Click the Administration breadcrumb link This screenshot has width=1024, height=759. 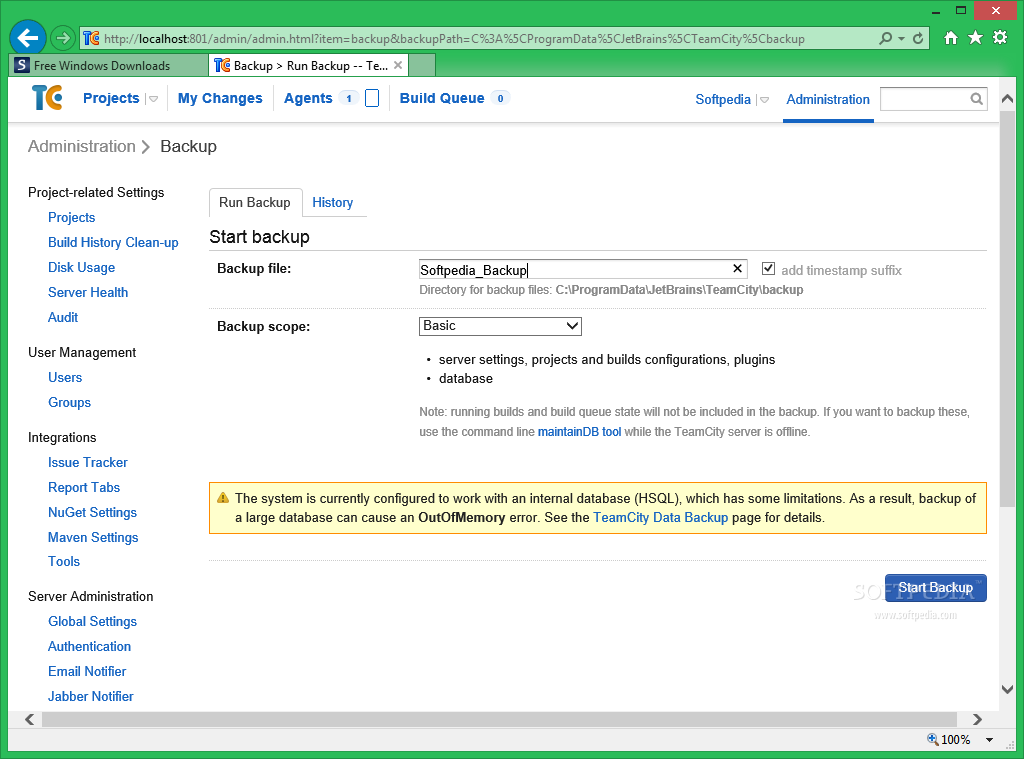[x=82, y=146]
